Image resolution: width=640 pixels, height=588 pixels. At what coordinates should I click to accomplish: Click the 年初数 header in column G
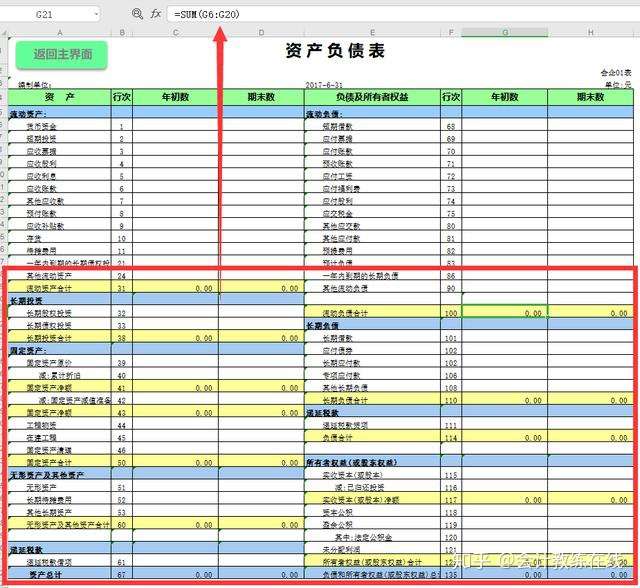[x=504, y=97]
